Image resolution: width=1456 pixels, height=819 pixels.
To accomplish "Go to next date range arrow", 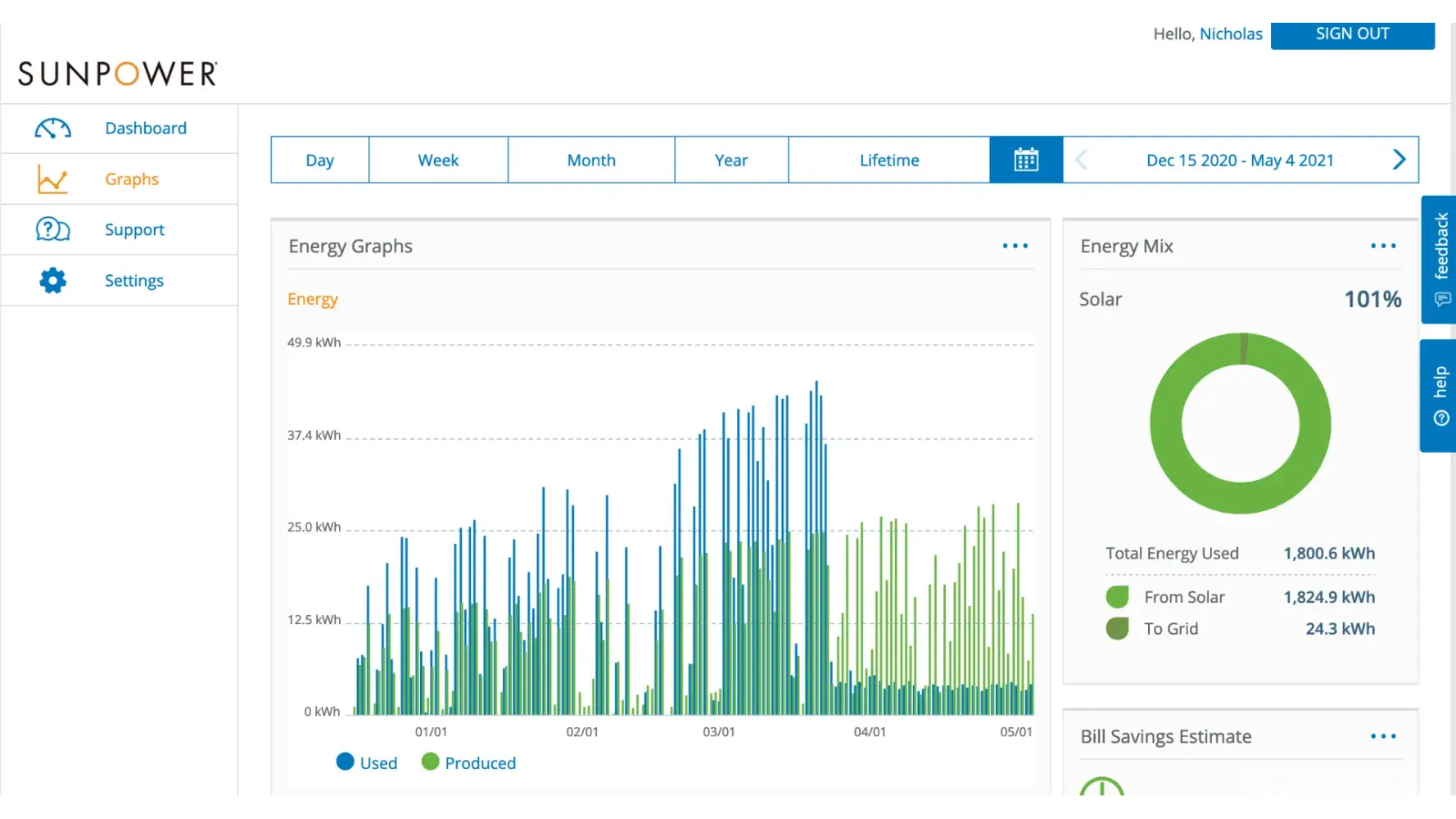I will pos(1399,160).
